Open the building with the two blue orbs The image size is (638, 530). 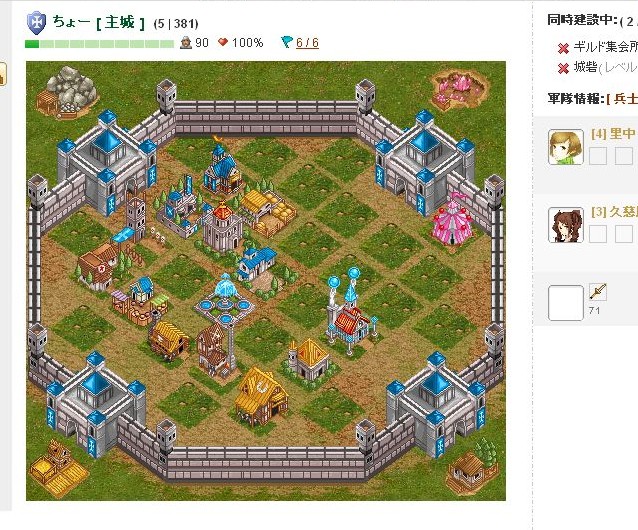(351, 311)
